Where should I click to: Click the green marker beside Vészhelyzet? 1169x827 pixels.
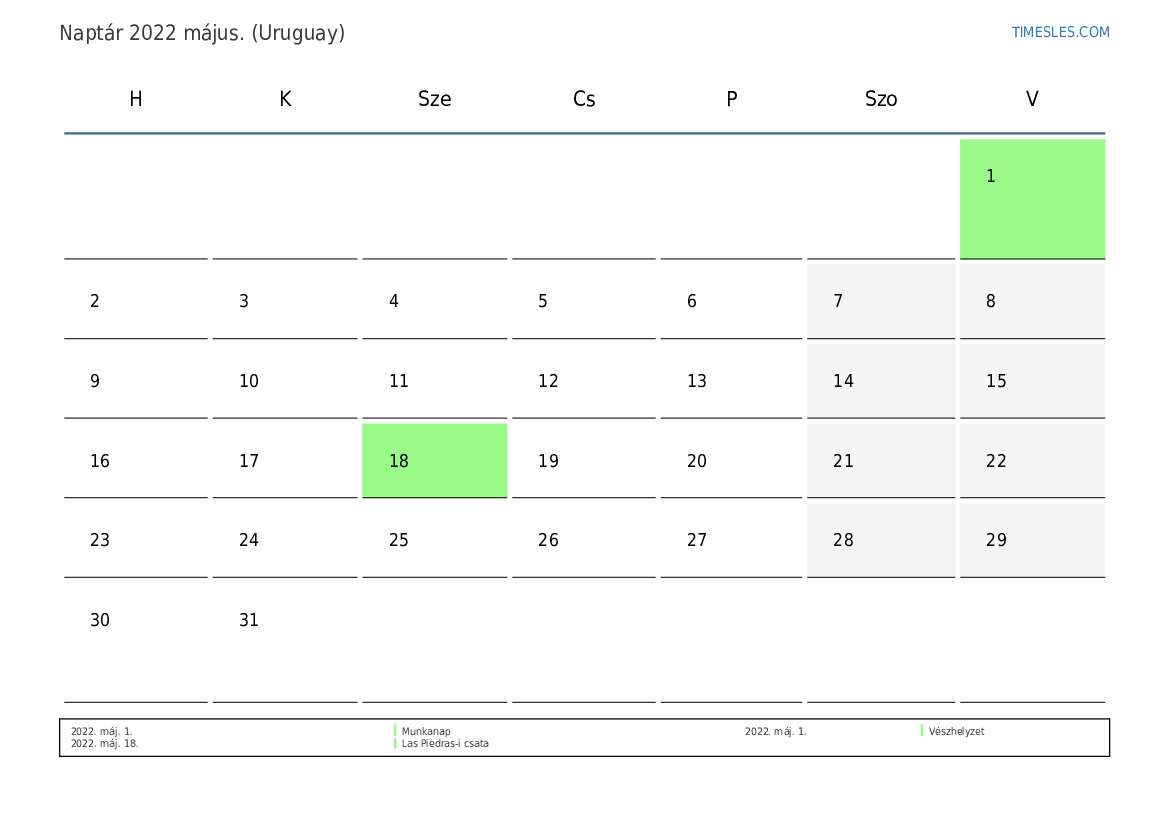point(921,731)
